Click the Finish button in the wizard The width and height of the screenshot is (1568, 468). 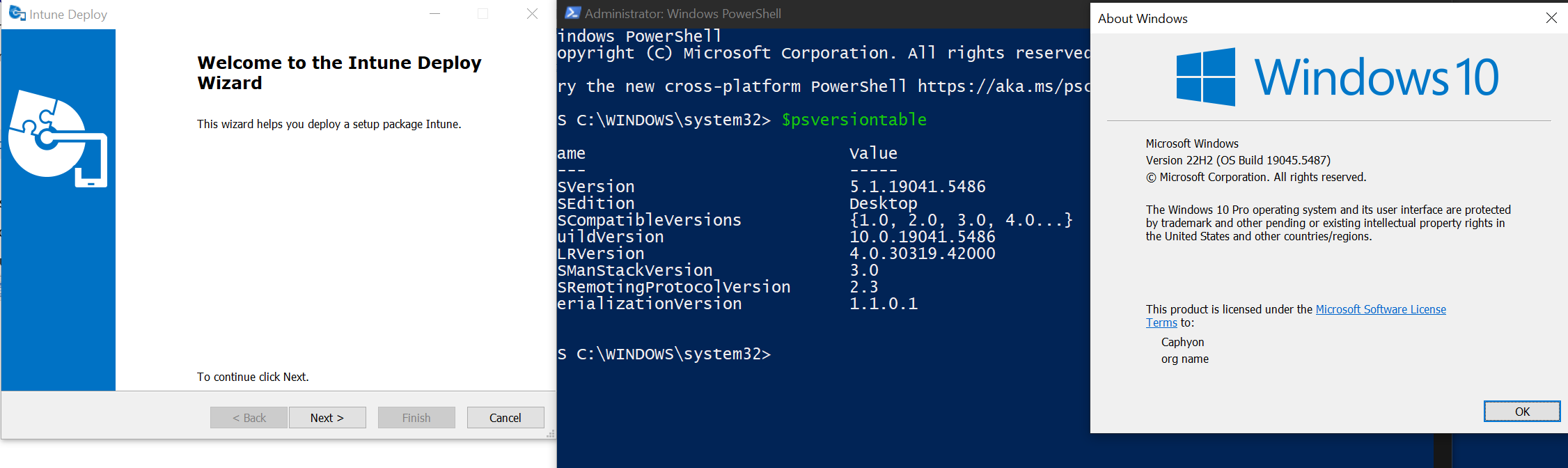(x=416, y=418)
